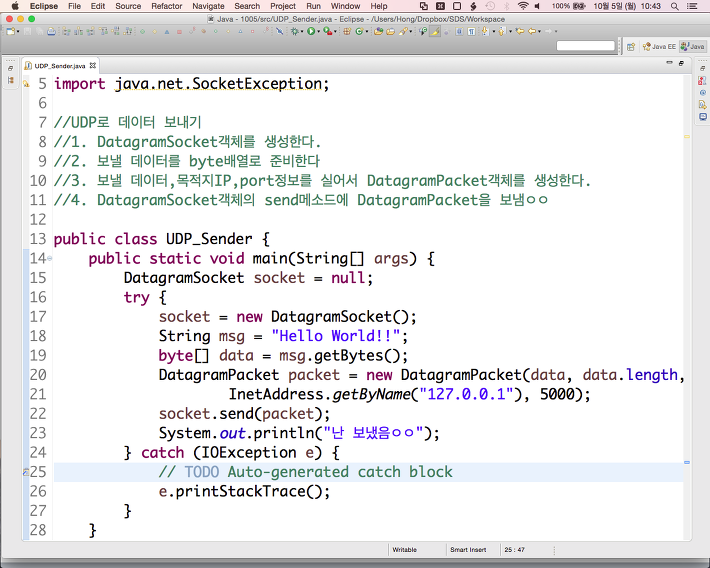Open the Navigate menu
The height and width of the screenshot is (568, 710).
pos(208,6)
